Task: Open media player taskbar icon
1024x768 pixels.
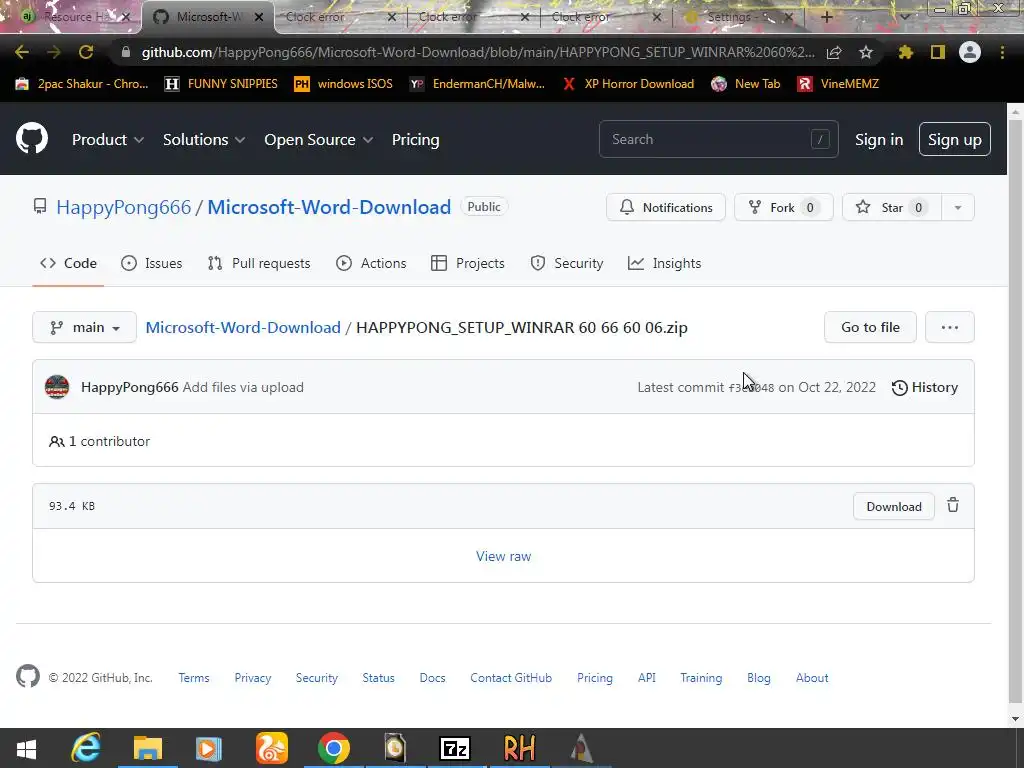Action: [x=209, y=748]
